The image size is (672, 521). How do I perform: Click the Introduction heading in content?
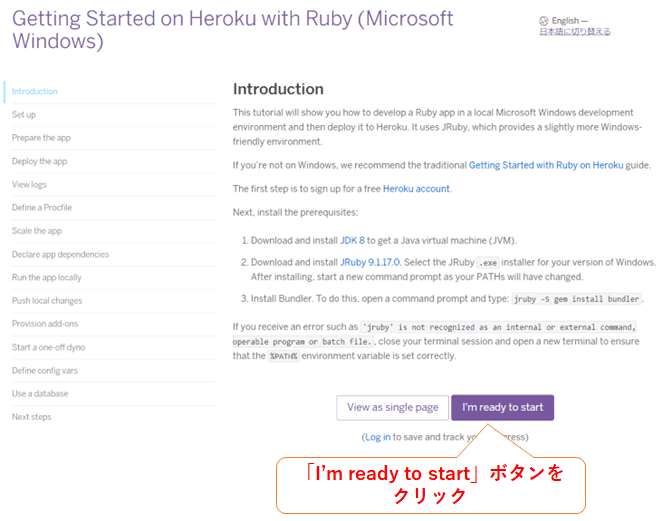click(278, 89)
